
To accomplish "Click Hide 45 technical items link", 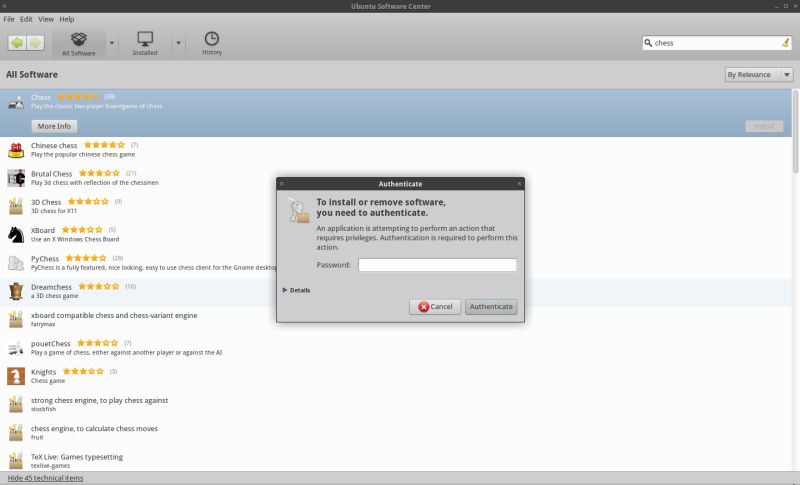I will tap(45, 478).
